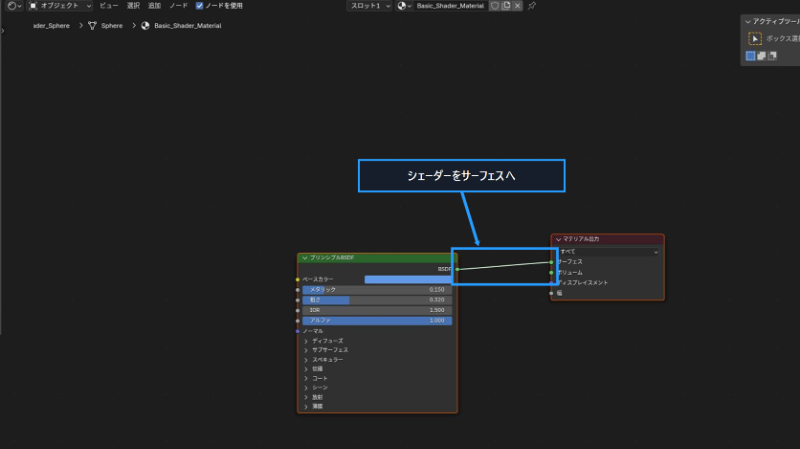Viewport: 800px width, 449px height.
Task: Click Basic_Shader_Material in the breadcrumbs
Action: pyautogui.click(x=188, y=26)
